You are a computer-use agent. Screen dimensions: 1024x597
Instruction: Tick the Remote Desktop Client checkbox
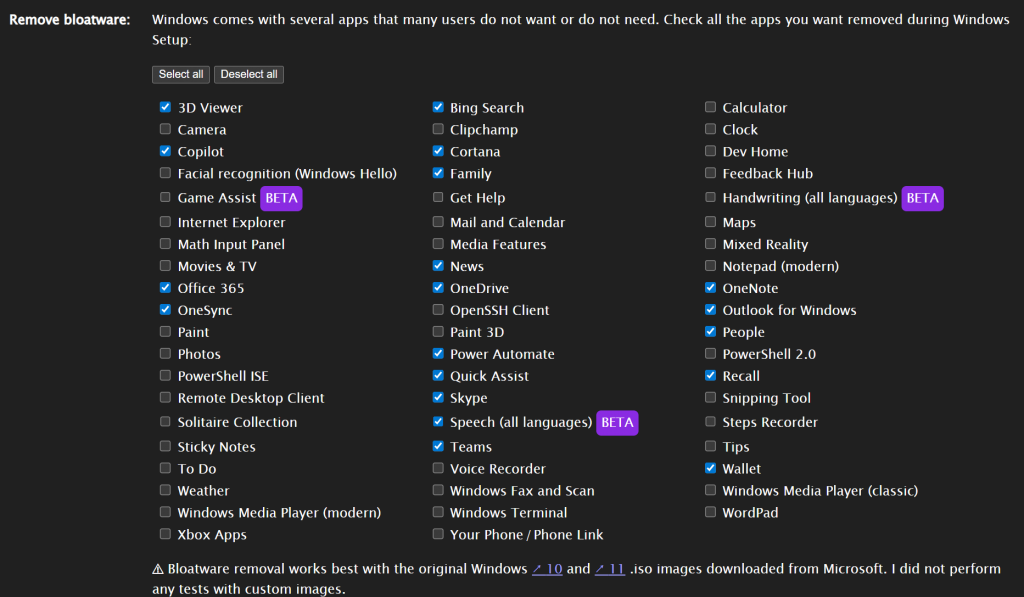[165, 397]
